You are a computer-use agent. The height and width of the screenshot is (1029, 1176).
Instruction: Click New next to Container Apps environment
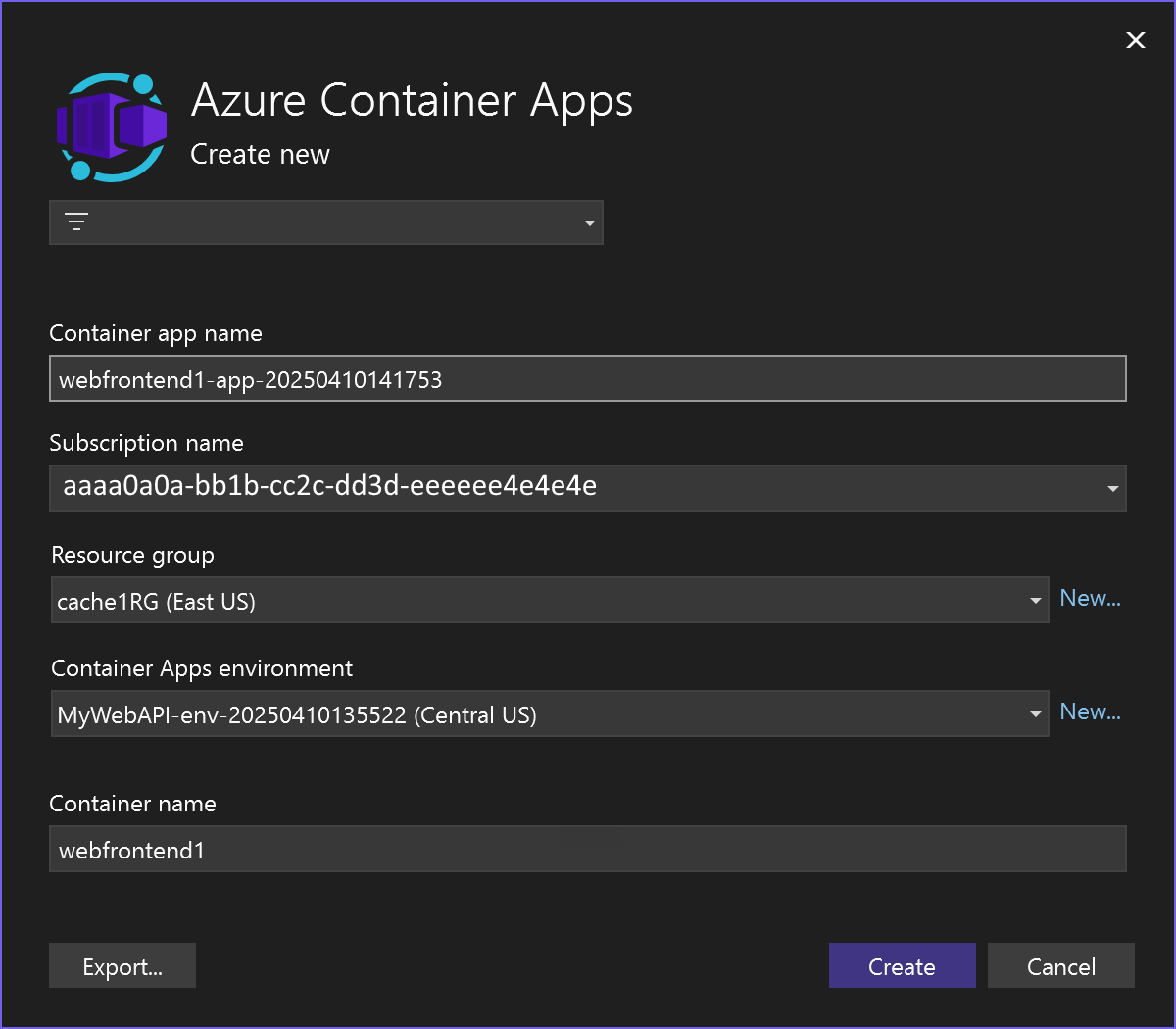pos(1090,711)
